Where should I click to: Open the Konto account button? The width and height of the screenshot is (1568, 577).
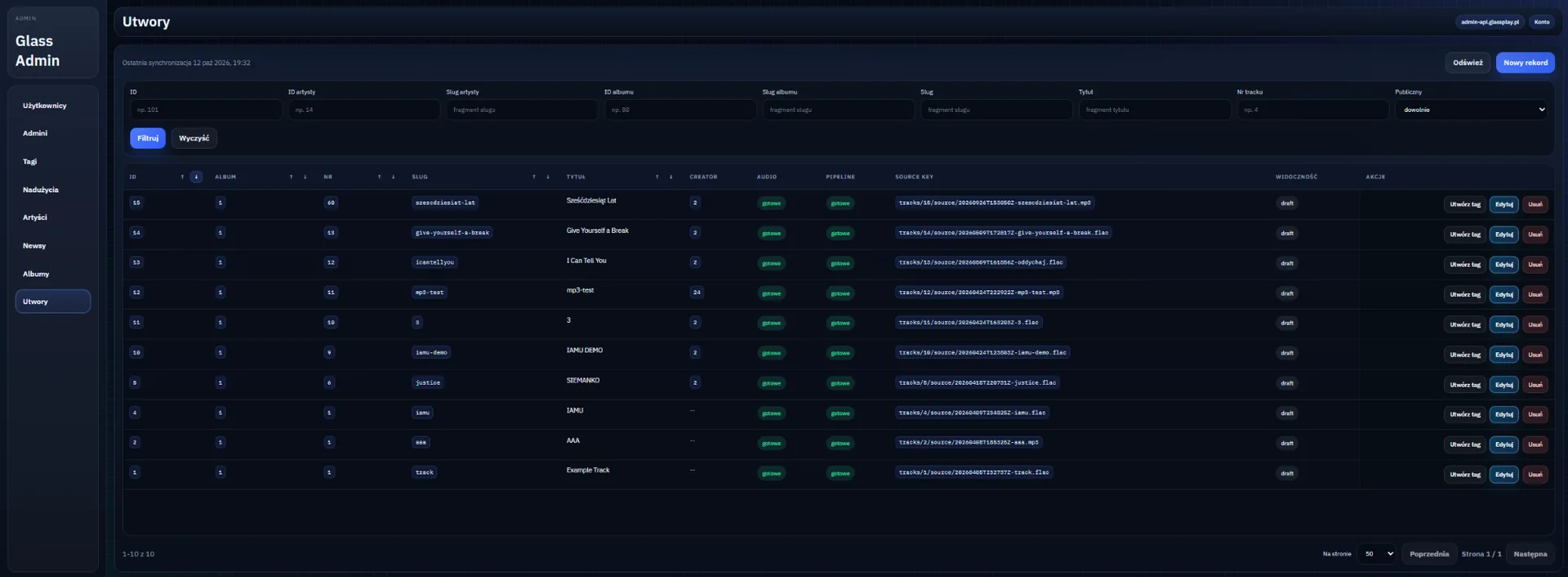tap(1542, 22)
